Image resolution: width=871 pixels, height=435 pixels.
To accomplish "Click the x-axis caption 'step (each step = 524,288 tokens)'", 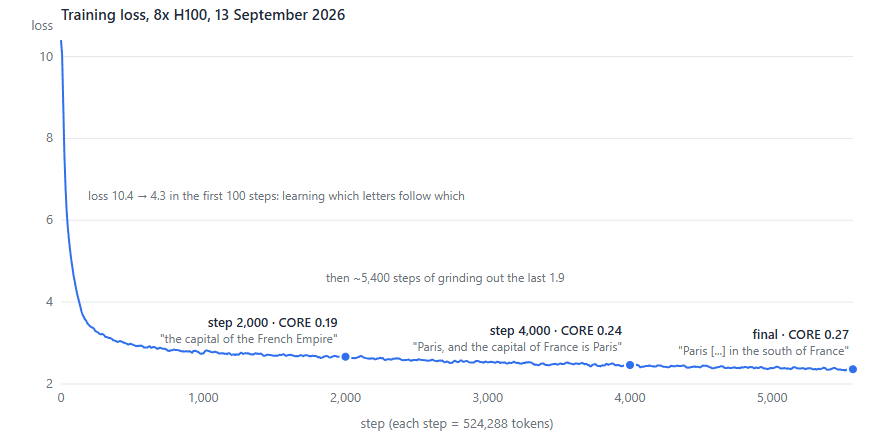I will click(457, 424).
